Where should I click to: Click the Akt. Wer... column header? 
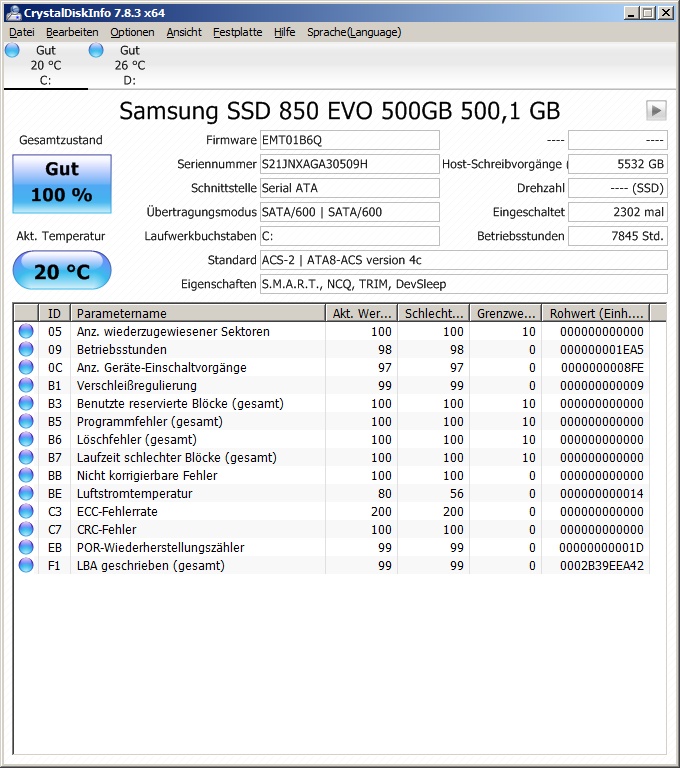pyautogui.click(x=362, y=313)
